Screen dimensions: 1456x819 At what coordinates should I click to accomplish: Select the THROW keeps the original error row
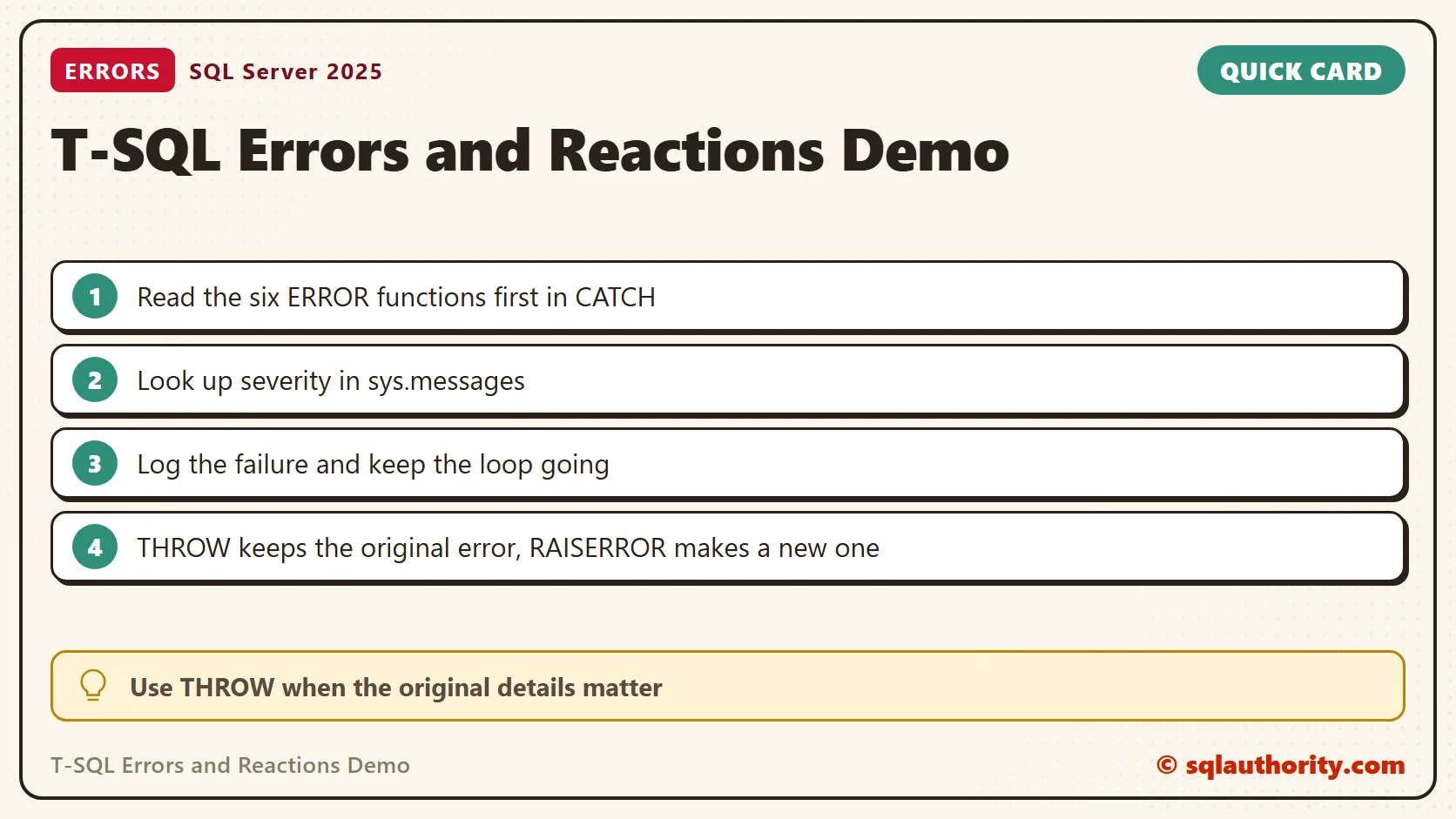point(729,547)
